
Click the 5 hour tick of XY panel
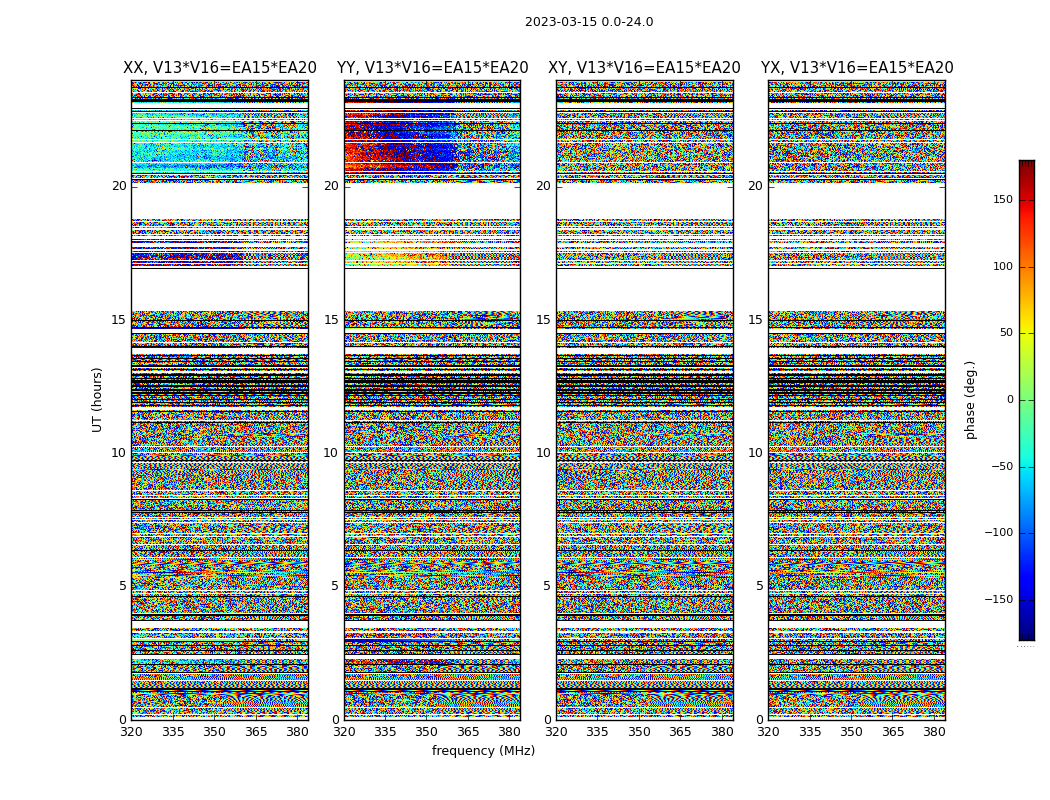point(547,586)
